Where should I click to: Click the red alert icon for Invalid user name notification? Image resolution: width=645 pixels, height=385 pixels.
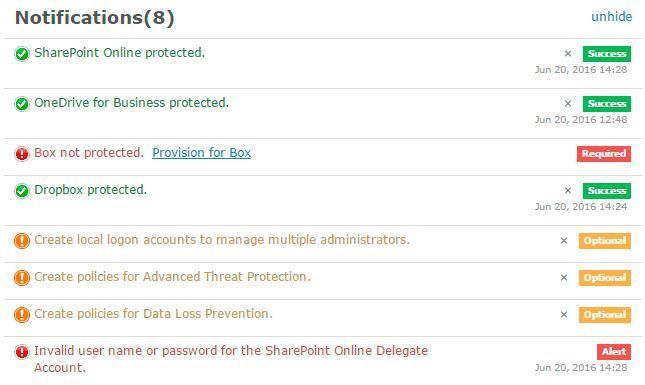click(x=22, y=352)
